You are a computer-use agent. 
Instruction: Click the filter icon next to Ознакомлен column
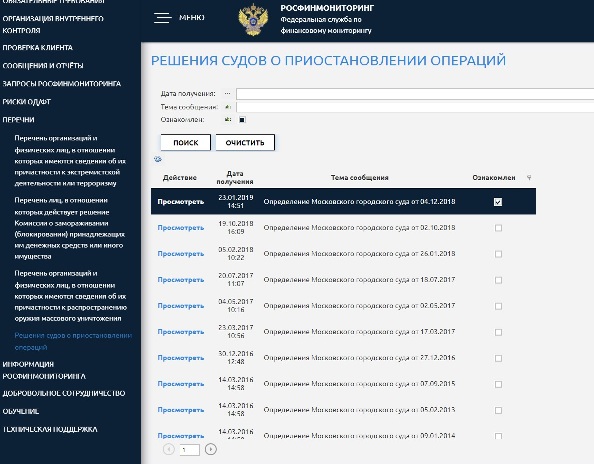click(529, 178)
